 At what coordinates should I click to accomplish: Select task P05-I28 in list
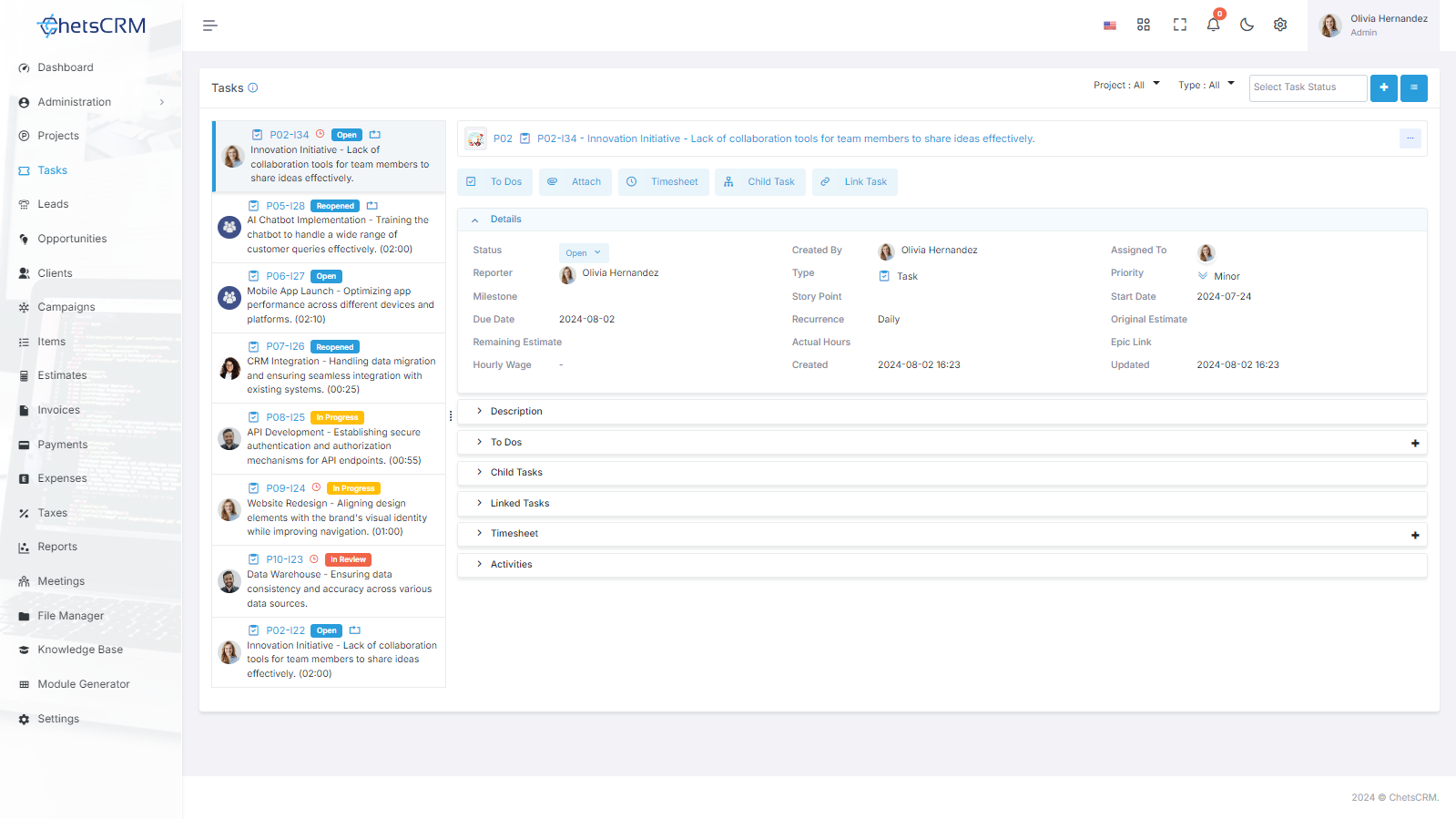coord(329,227)
